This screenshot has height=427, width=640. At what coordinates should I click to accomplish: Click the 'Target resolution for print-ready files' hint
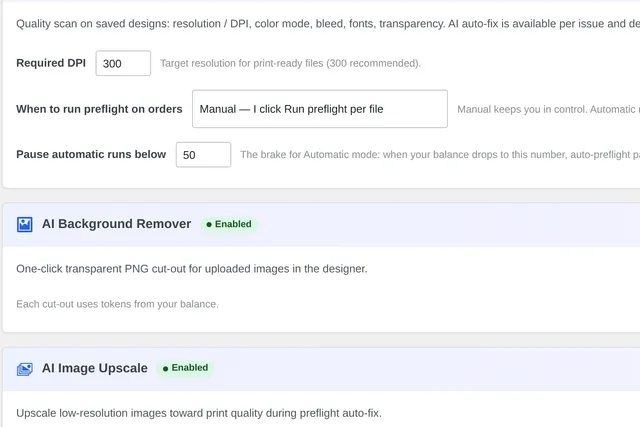click(x=290, y=63)
